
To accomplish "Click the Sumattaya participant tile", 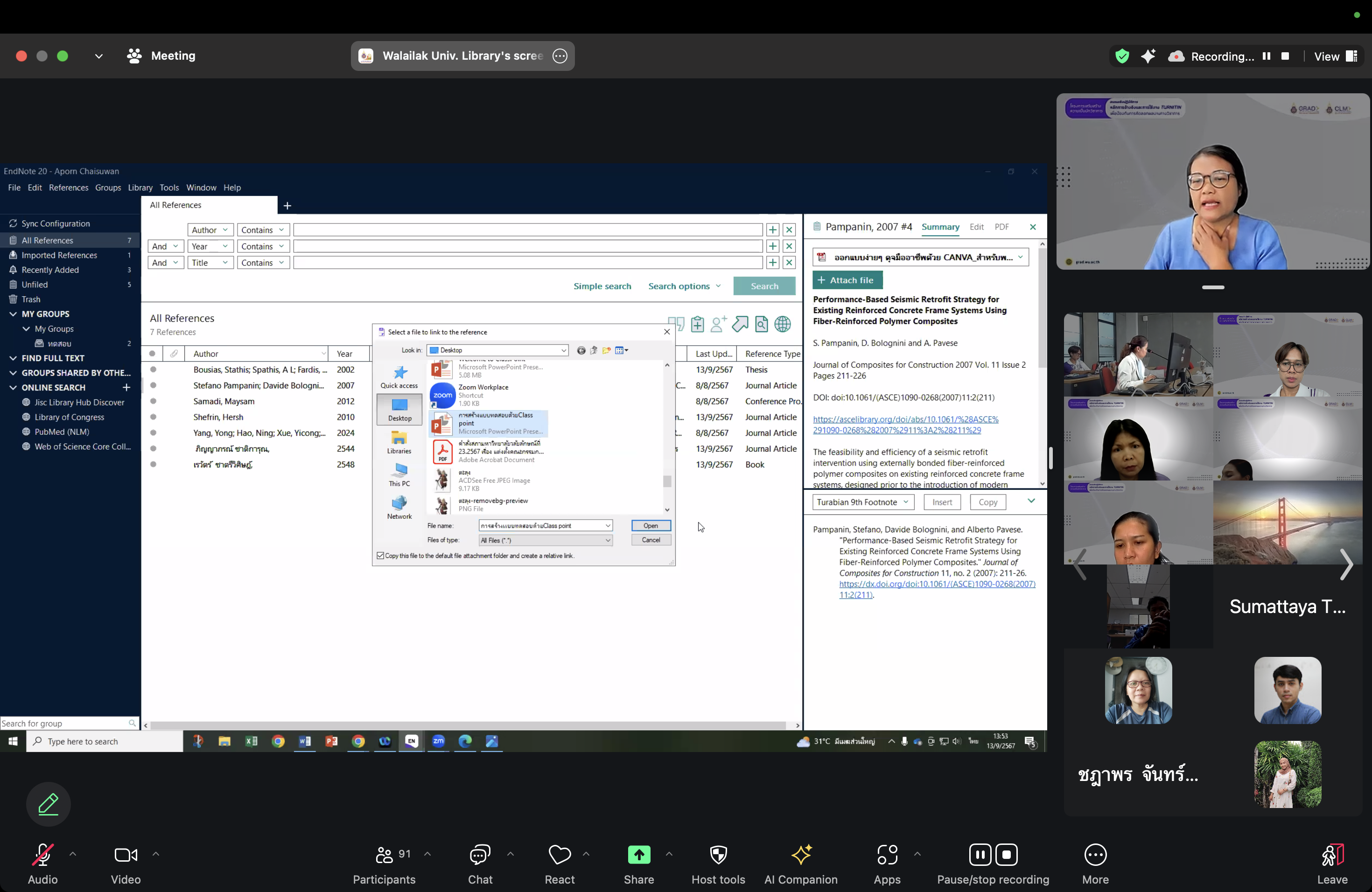I will pos(1287,606).
